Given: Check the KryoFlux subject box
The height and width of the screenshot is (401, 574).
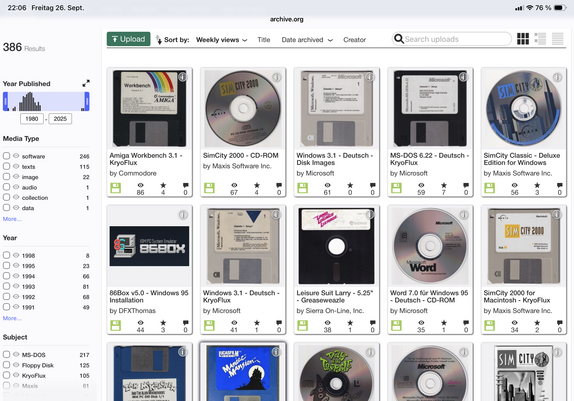Looking at the screenshot, I should coord(6,375).
